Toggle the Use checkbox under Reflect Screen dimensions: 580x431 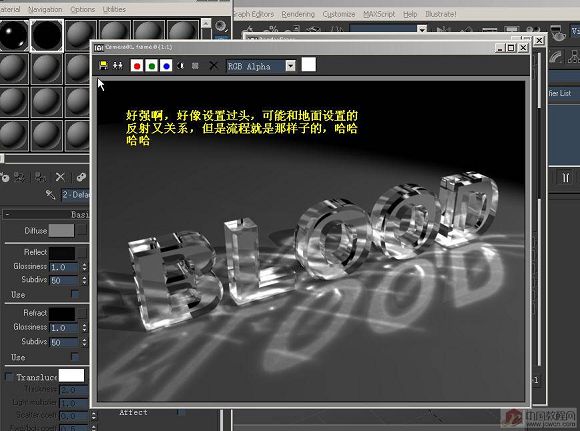[75, 294]
